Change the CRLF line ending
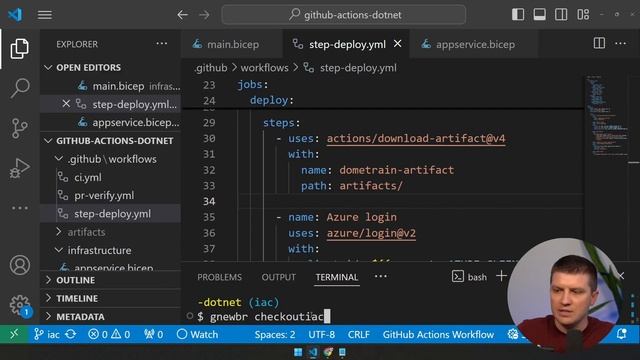The image size is (640, 360). pyautogui.click(x=359, y=334)
